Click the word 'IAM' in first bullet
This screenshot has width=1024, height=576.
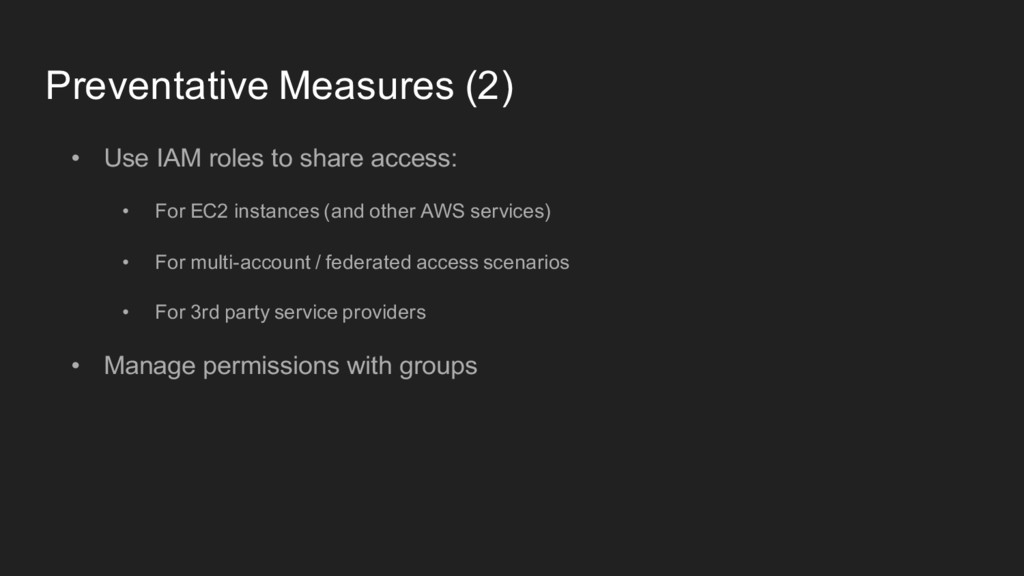coord(179,158)
